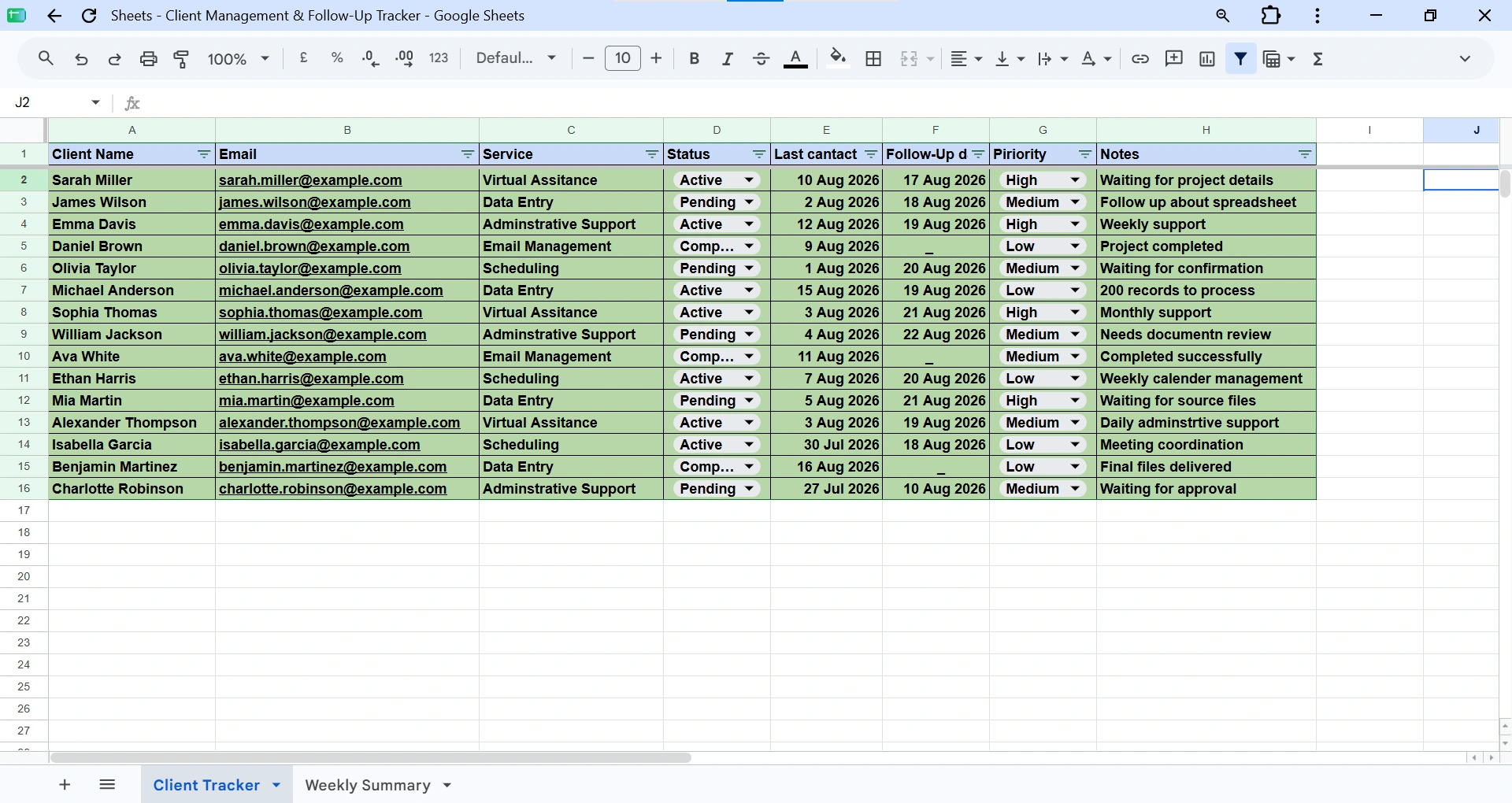Open Client Tracker tab options arrow

pos(276,785)
